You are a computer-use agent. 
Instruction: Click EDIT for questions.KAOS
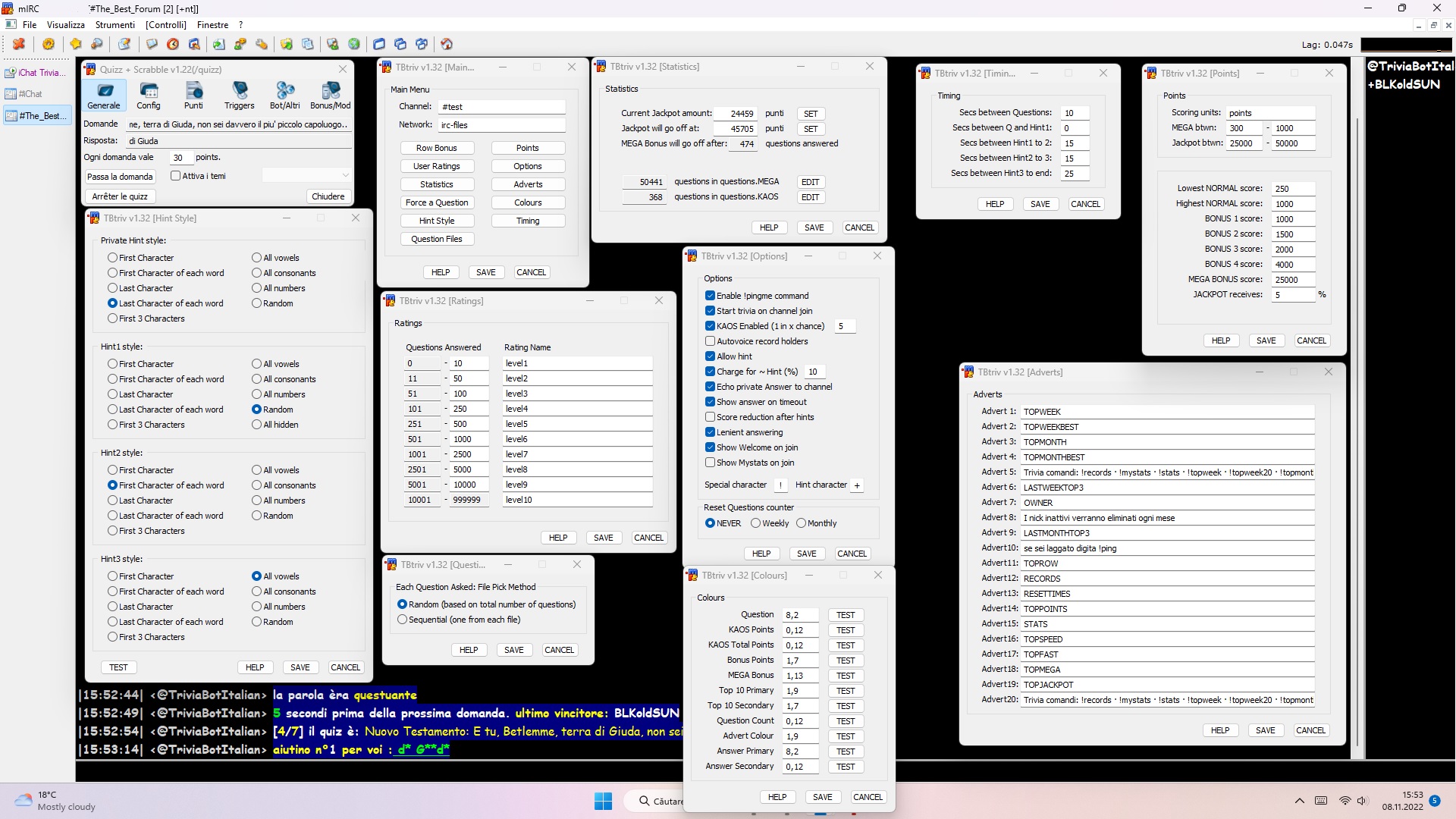[x=811, y=197]
